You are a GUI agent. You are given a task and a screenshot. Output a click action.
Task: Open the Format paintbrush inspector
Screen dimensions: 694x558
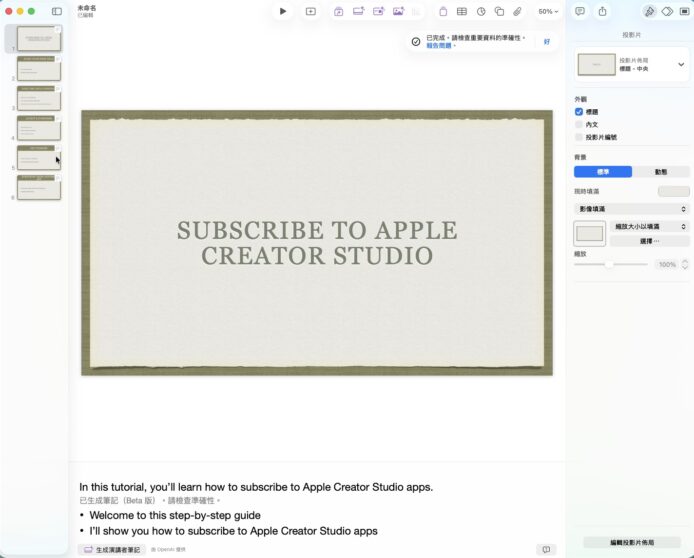coord(649,11)
